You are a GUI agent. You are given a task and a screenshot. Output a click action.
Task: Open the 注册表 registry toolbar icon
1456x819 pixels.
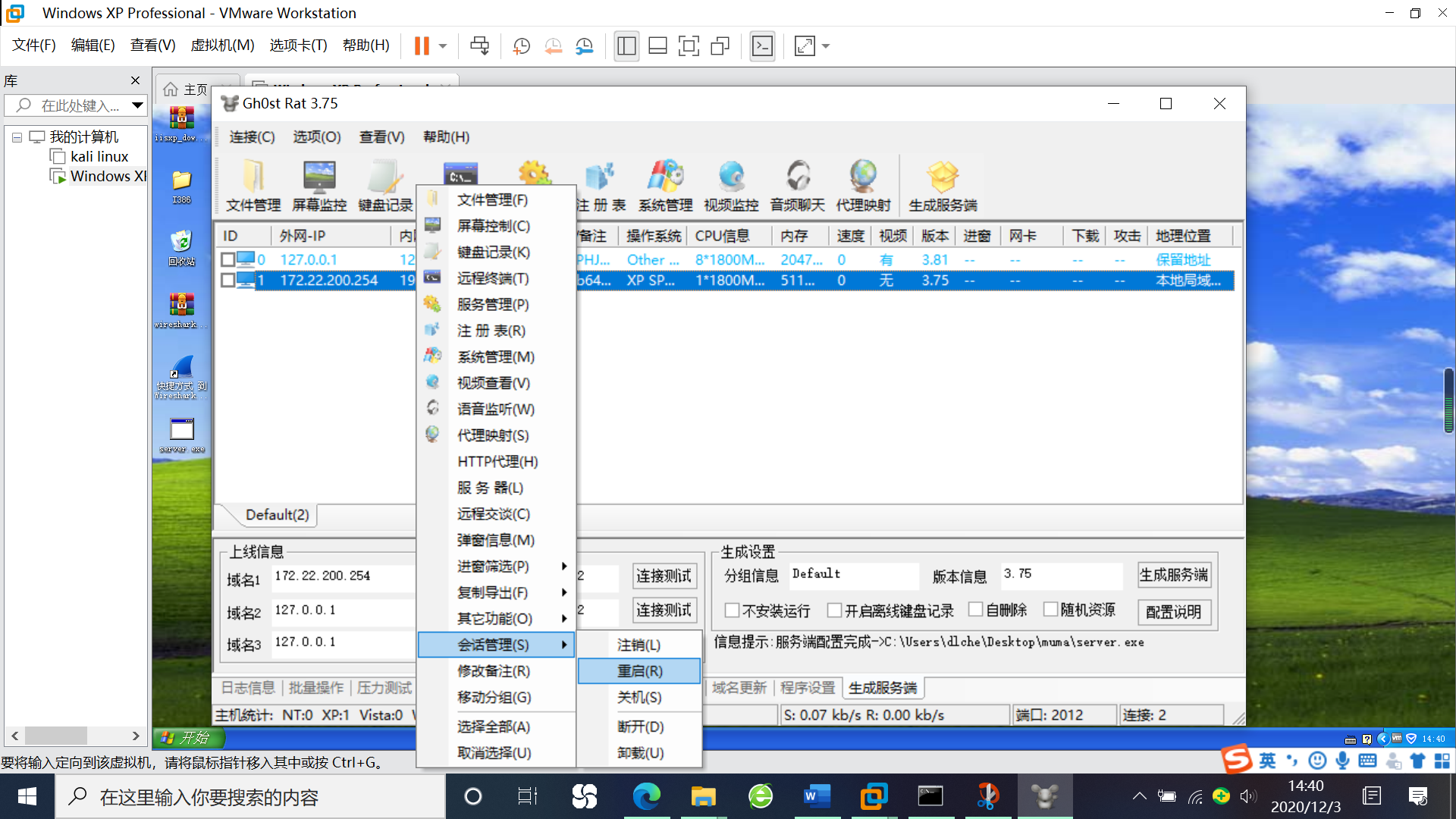(x=600, y=186)
